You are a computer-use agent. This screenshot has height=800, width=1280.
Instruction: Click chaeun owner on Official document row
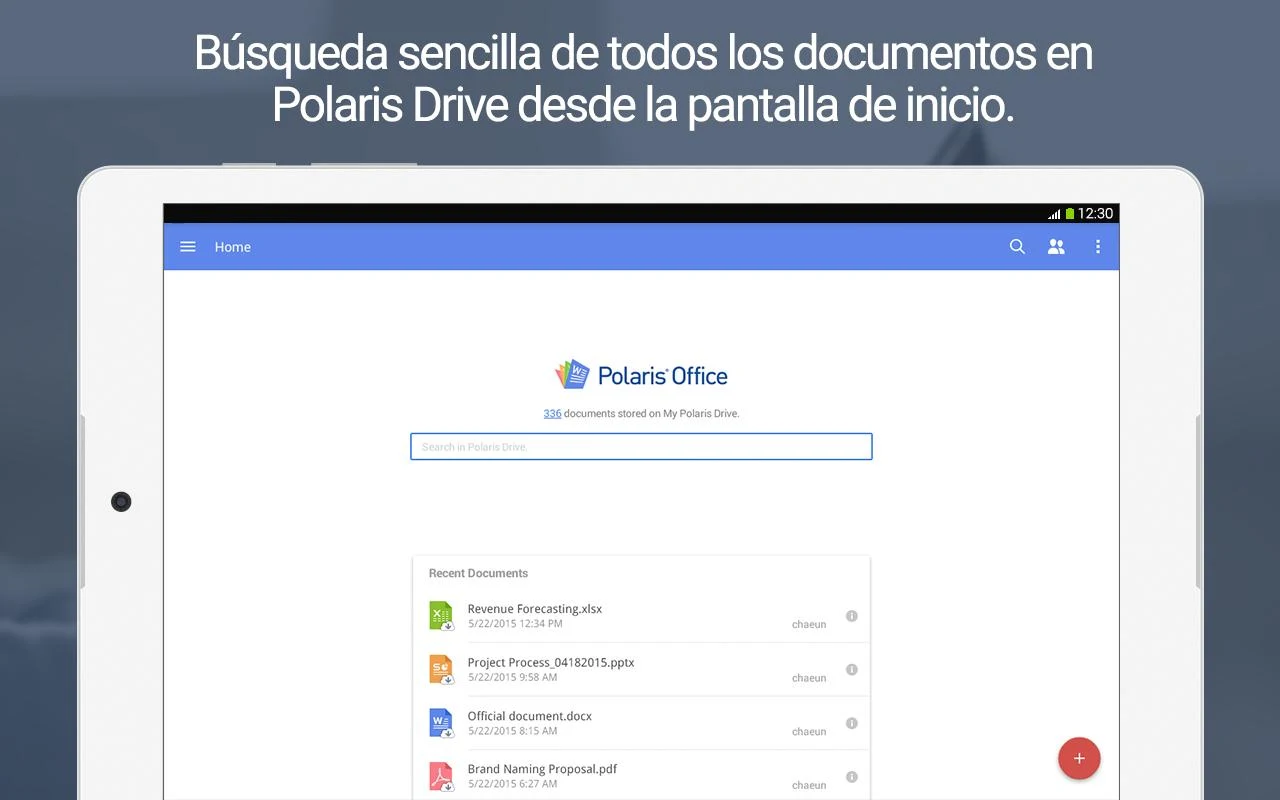[809, 731]
